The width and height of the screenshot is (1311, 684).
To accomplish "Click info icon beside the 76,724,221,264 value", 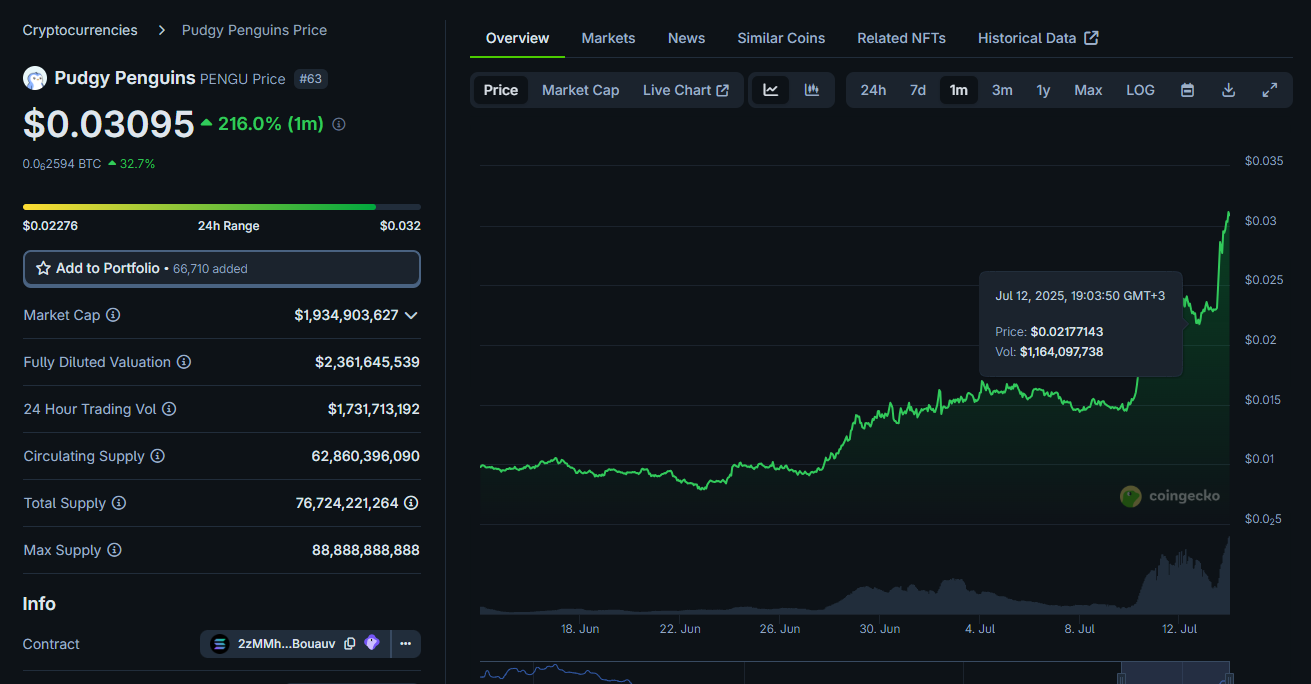I will [x=411, y=503].
